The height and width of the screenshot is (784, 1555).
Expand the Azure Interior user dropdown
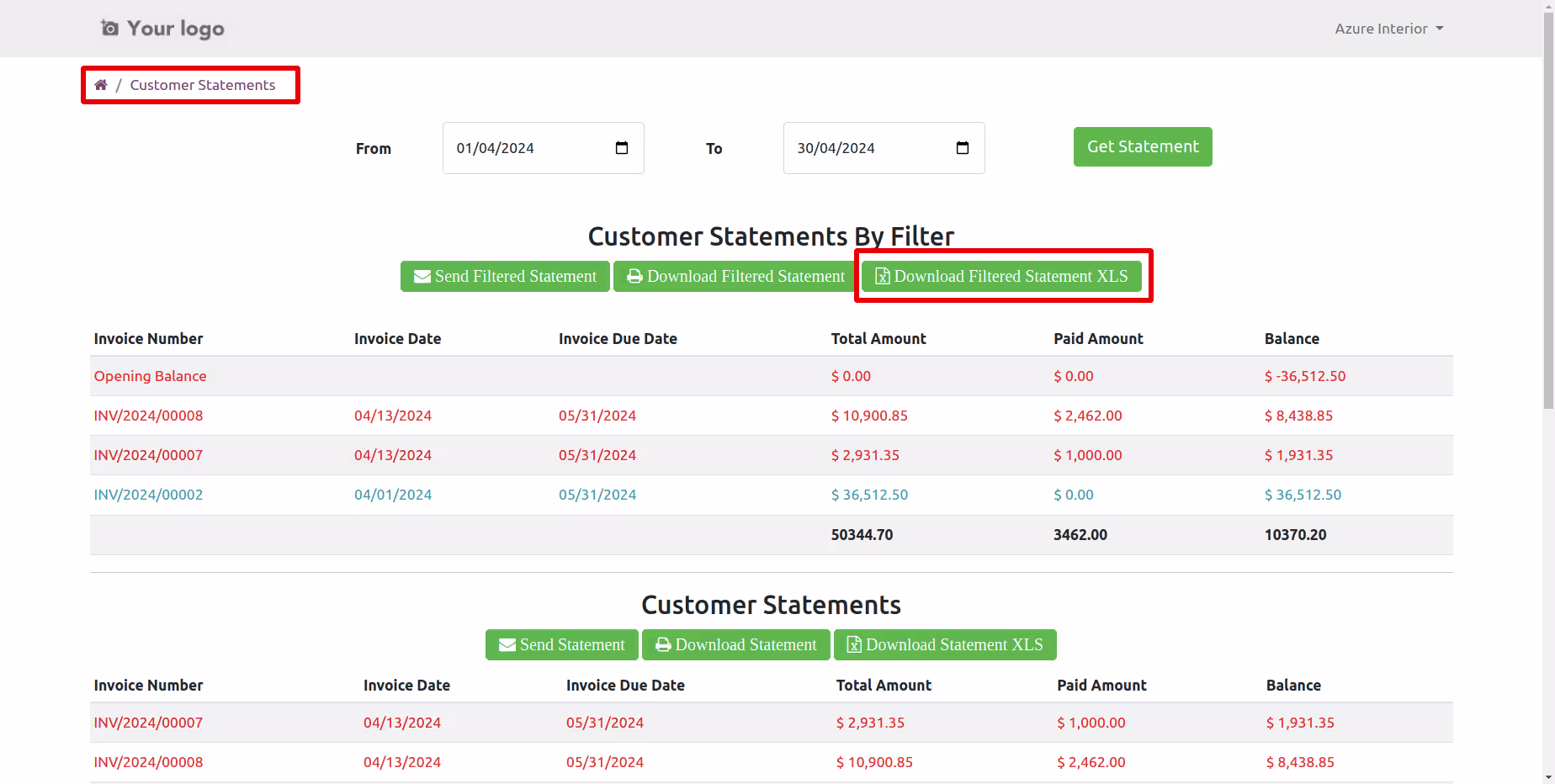point(1389,29)
